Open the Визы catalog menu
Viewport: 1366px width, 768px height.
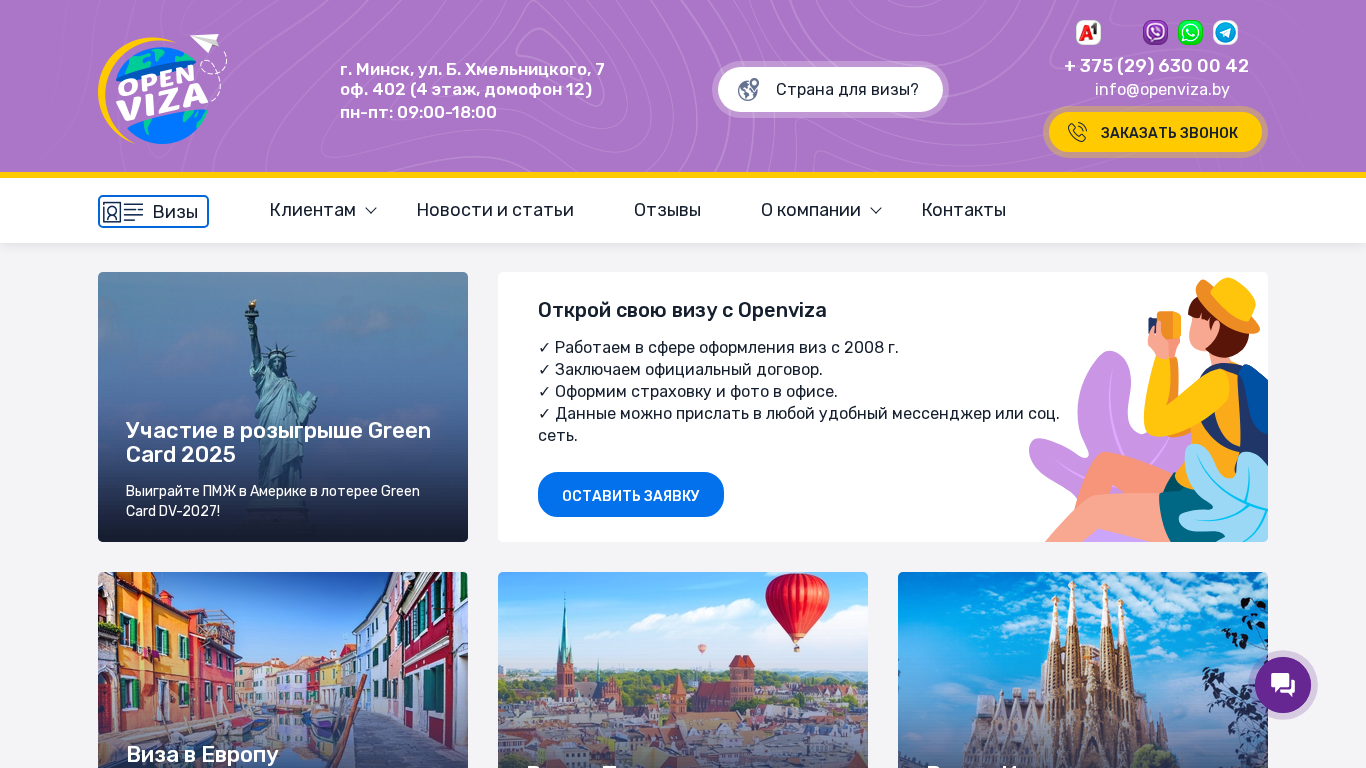[x=153, y=211]
